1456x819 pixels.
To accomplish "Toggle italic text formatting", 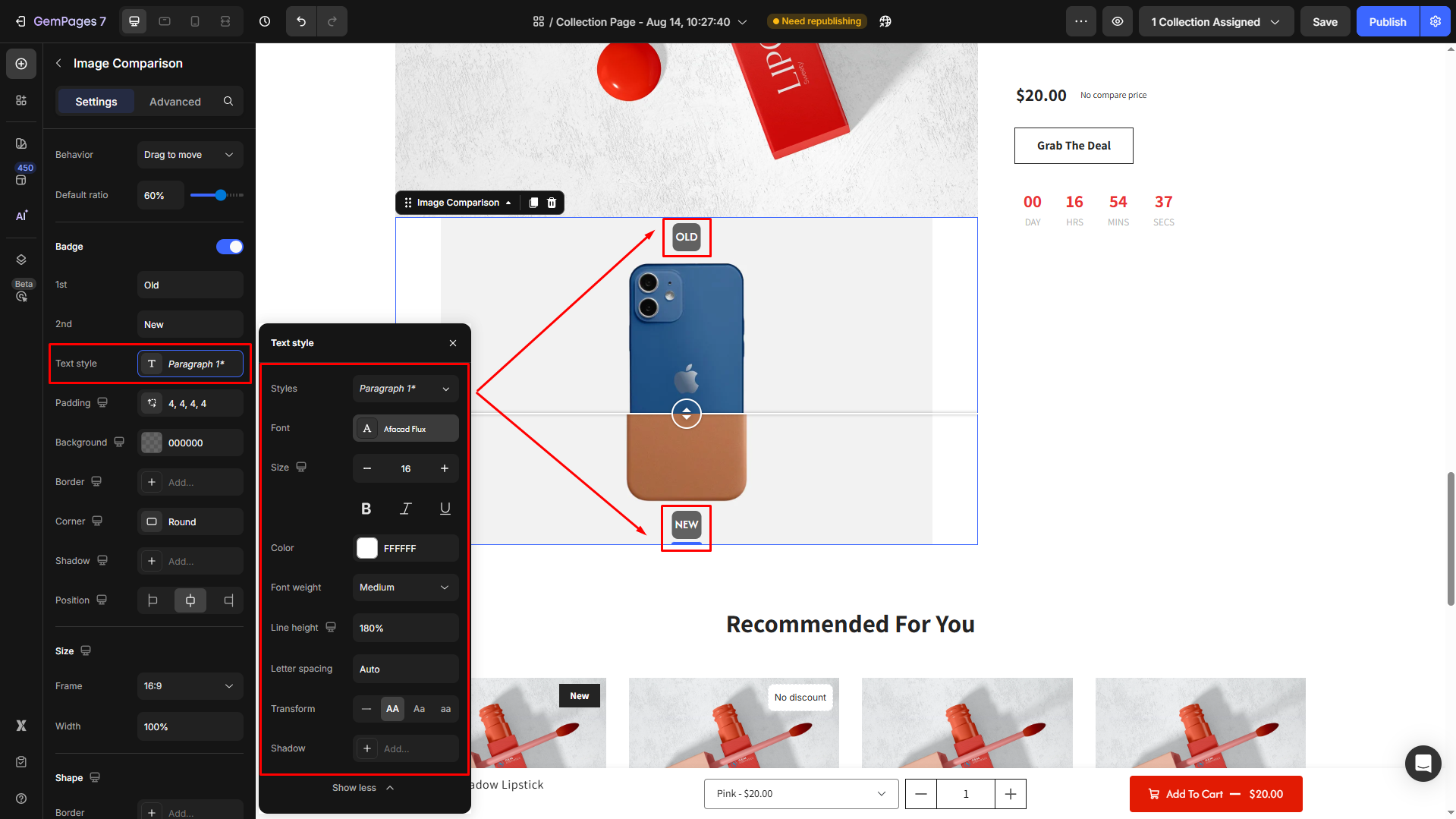I will pos(406,509).
